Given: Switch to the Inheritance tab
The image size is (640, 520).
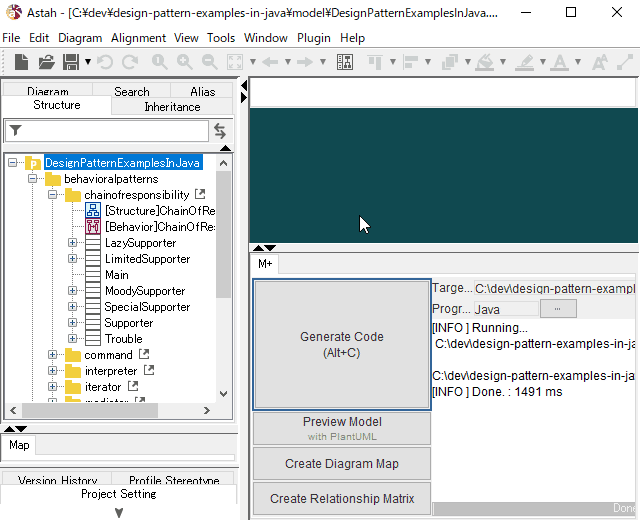Looking at the screenshot, I should pos(172,107).
